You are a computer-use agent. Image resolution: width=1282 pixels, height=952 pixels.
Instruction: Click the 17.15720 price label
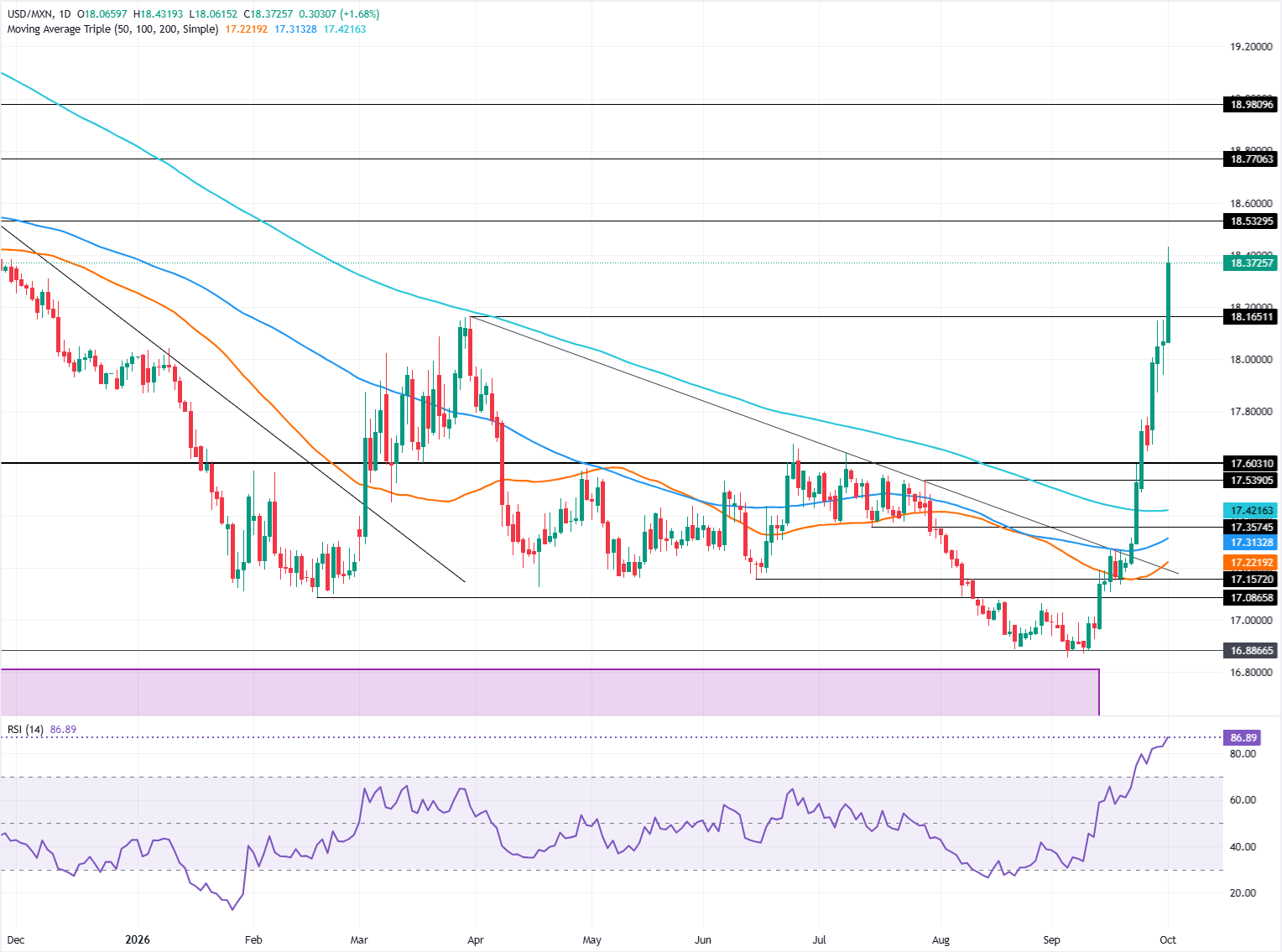click(1251, 580)
